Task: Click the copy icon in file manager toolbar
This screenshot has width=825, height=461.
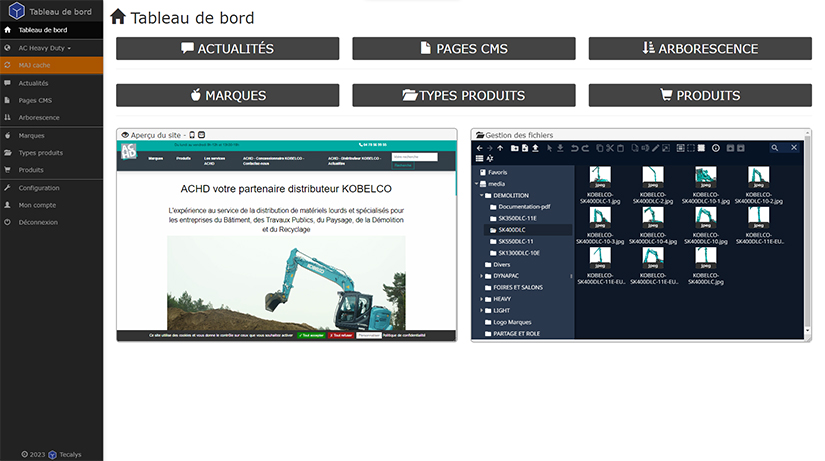Action: (x=600, y=148)
